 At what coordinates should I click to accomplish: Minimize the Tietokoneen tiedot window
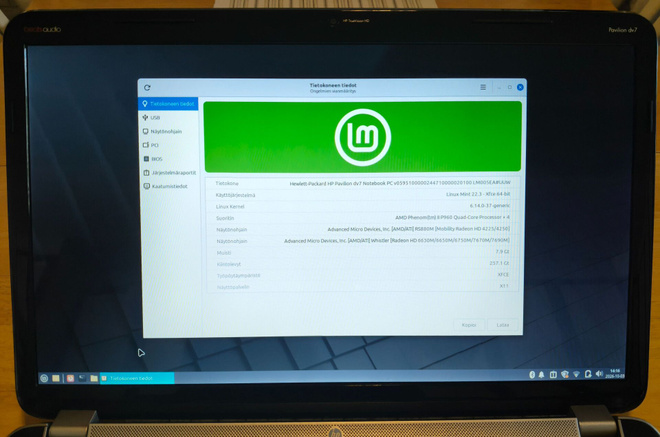pyautogui.click(x=499, y=88)
